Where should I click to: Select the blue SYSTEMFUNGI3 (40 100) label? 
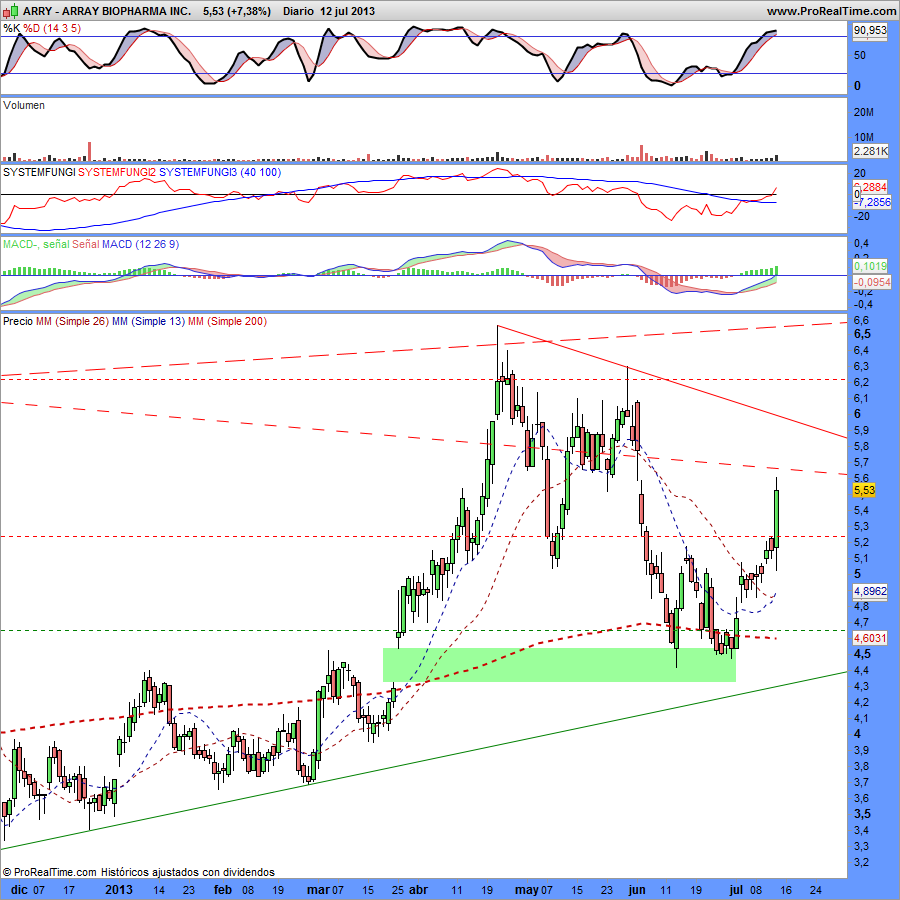220,172
